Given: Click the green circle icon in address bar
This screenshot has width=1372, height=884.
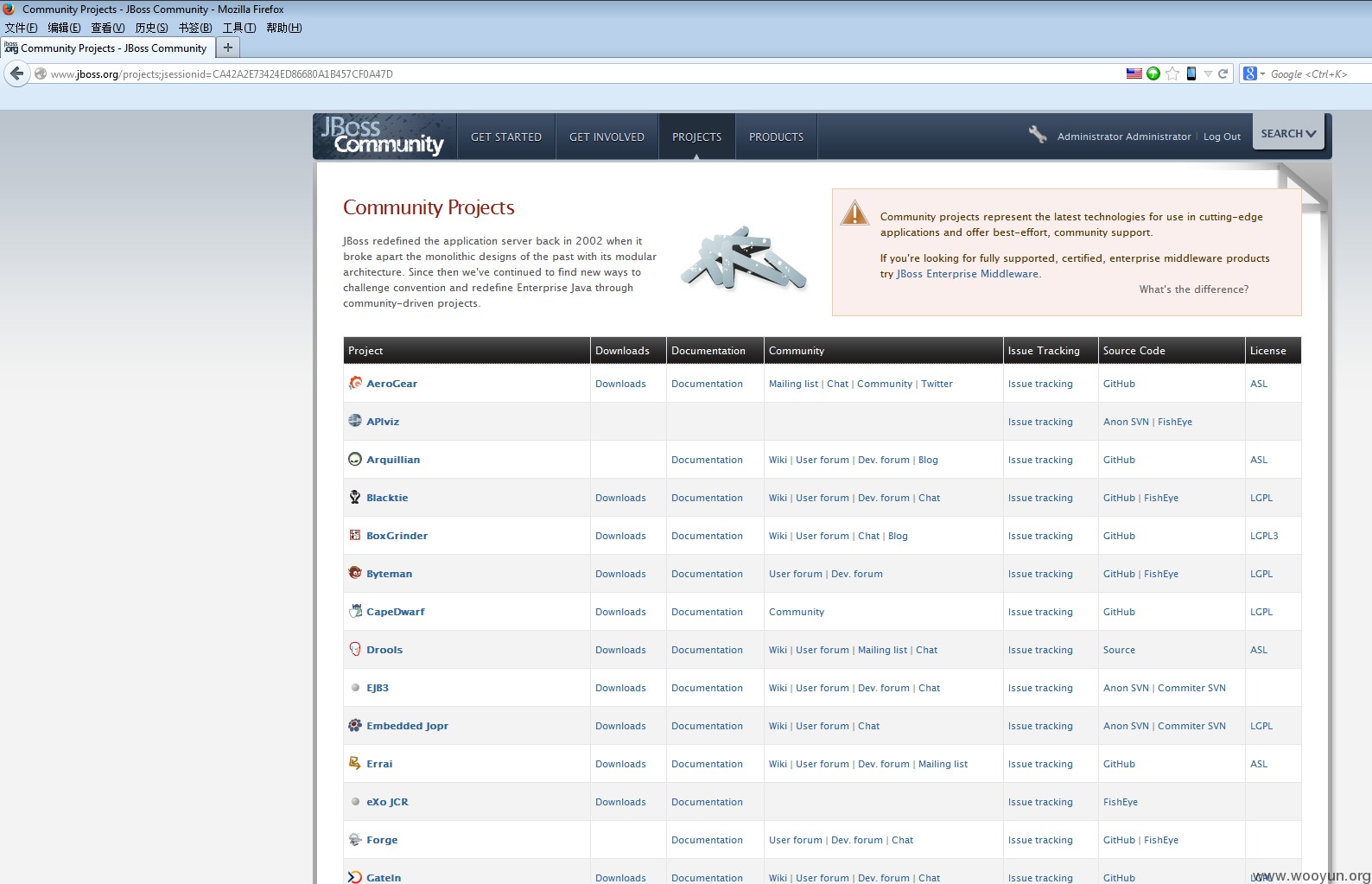Looking at the screenshot, I should tap(1153, 73).
